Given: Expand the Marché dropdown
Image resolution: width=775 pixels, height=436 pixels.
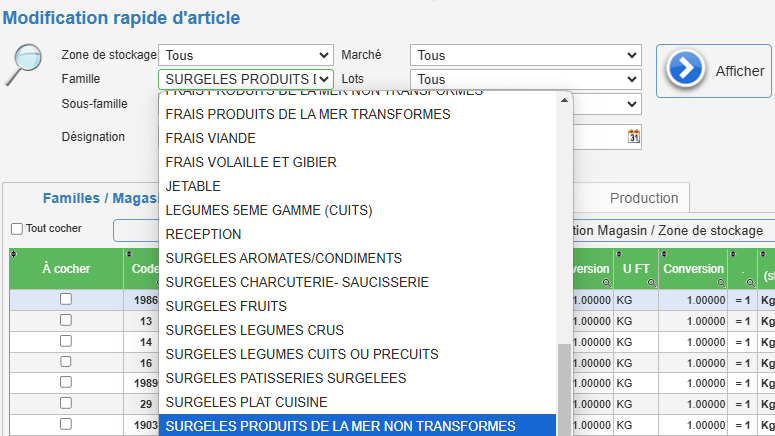Looking at the screenshot, I should click(525, 55).
